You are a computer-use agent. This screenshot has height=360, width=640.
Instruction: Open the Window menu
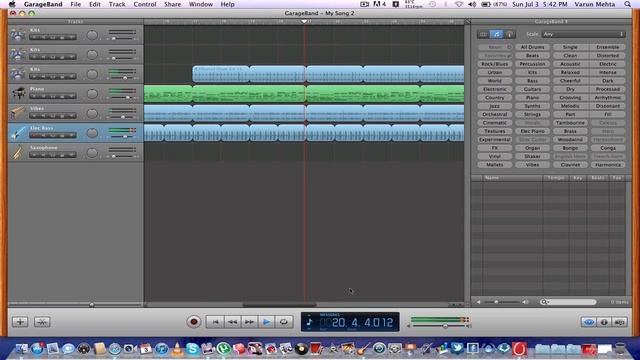pyautogui.click(x=201, y=4)
